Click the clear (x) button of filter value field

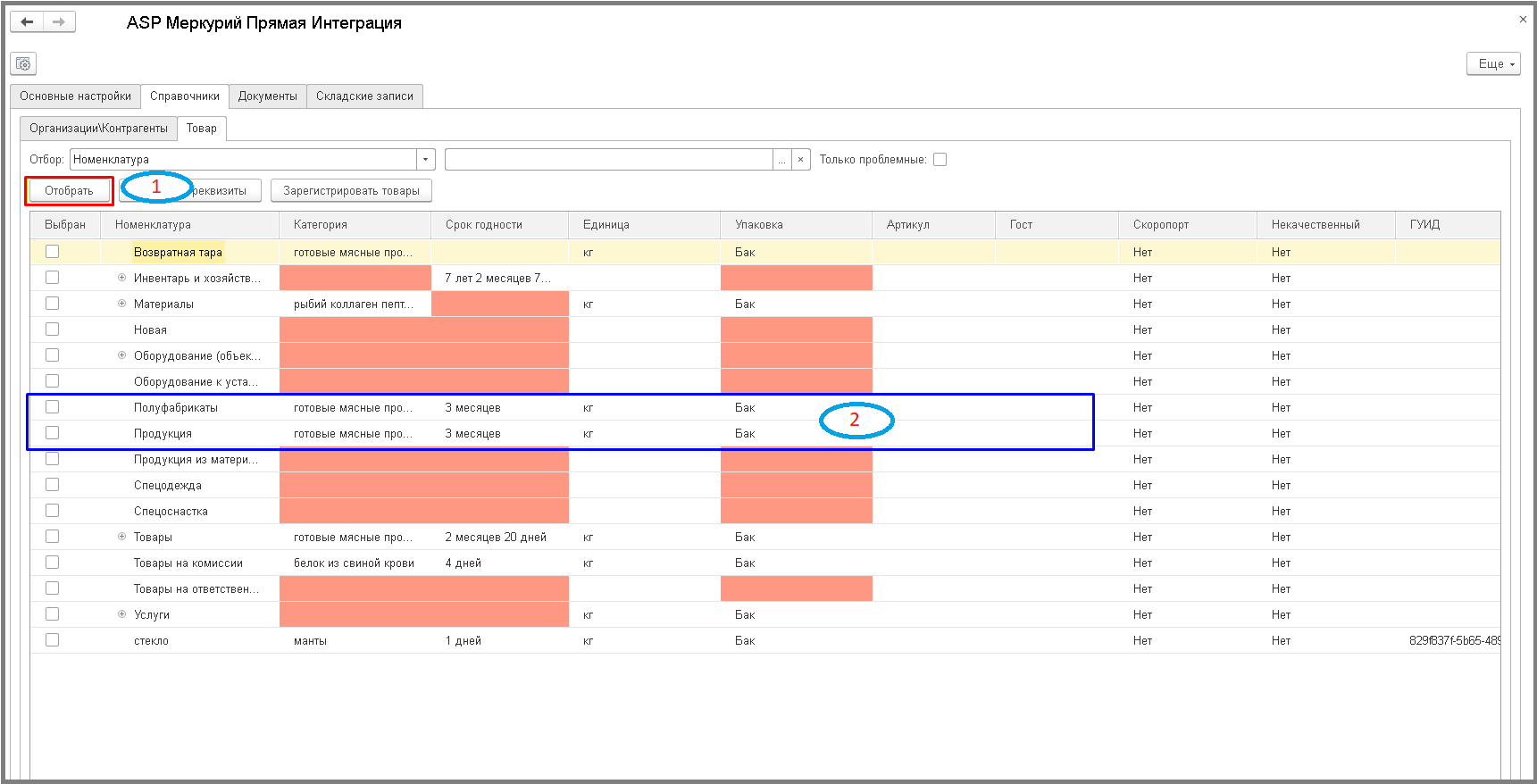click(x=800, y=159)
